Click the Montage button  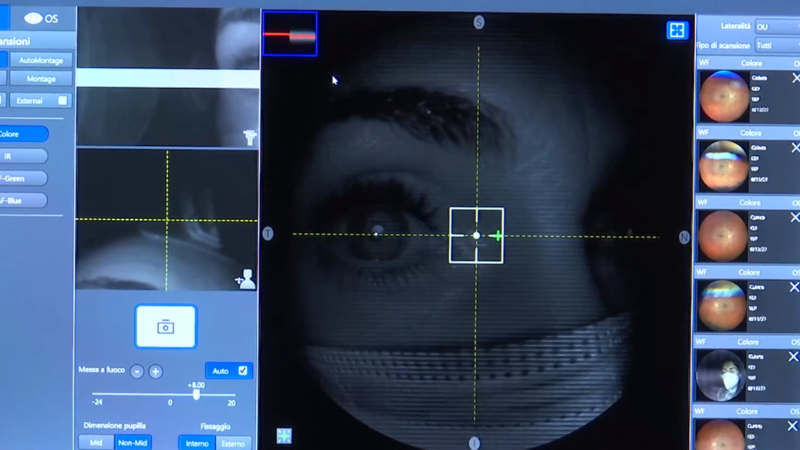[41, 79]
